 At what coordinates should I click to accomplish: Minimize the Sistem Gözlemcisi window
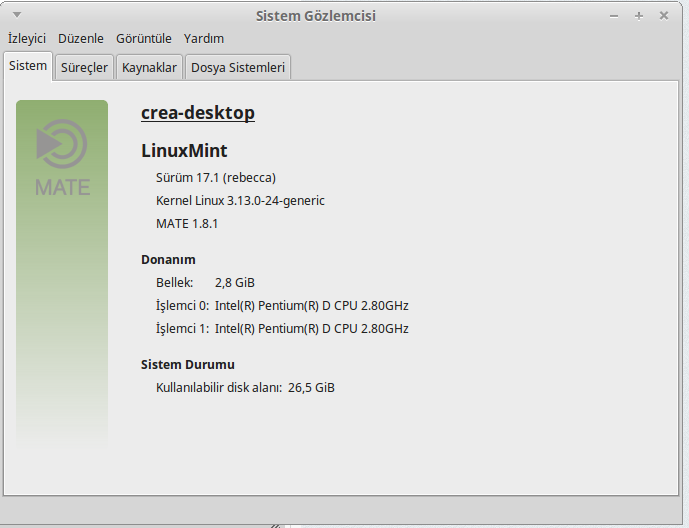(614, 16)
